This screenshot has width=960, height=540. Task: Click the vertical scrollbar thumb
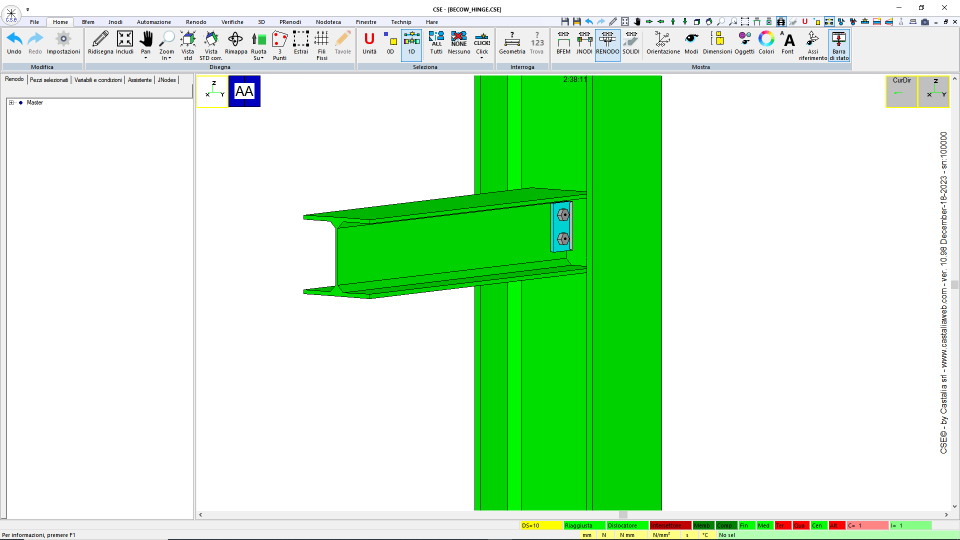[x=954, y=285]
